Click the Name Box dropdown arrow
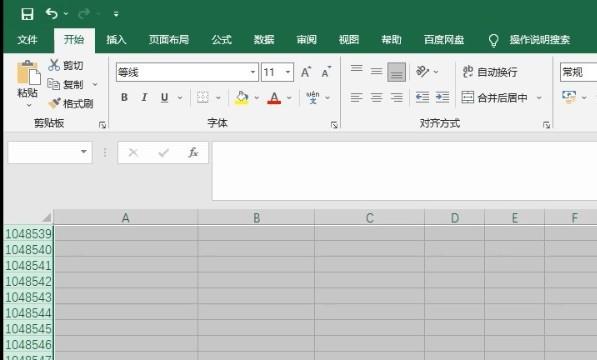The image size is (597, 360). [x=84, y=152]
